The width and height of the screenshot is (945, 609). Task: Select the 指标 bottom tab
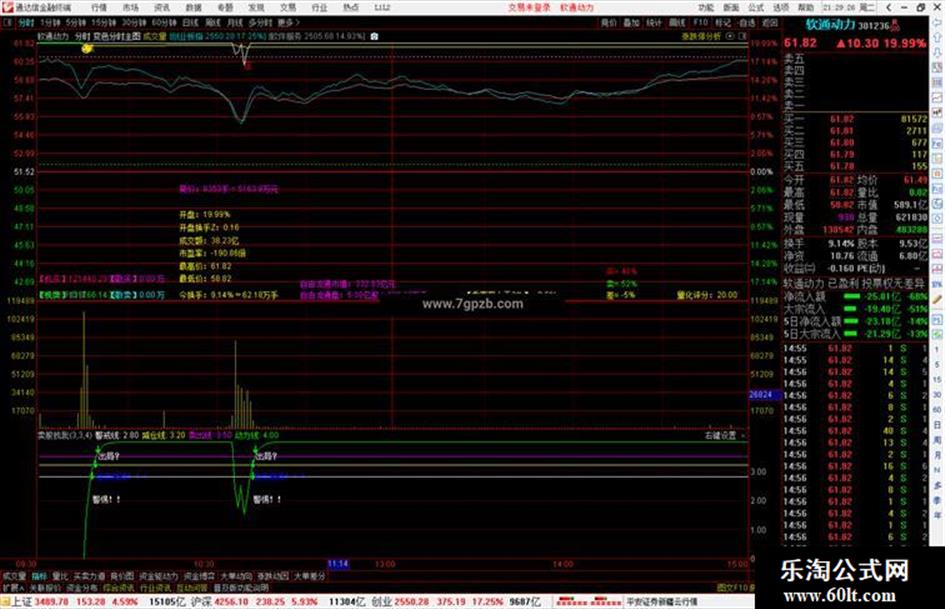39,576
